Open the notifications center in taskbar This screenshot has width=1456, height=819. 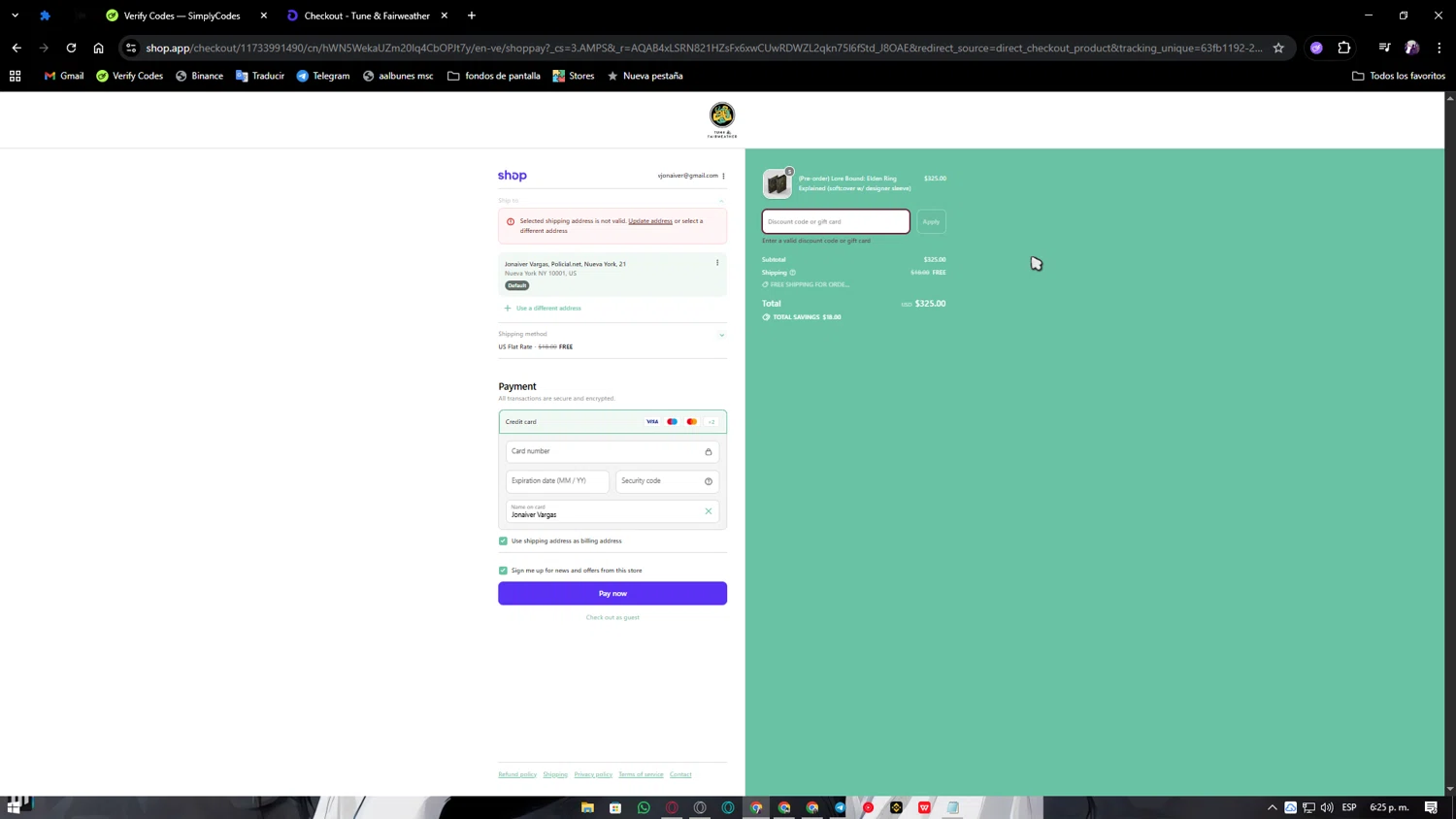1432,807
